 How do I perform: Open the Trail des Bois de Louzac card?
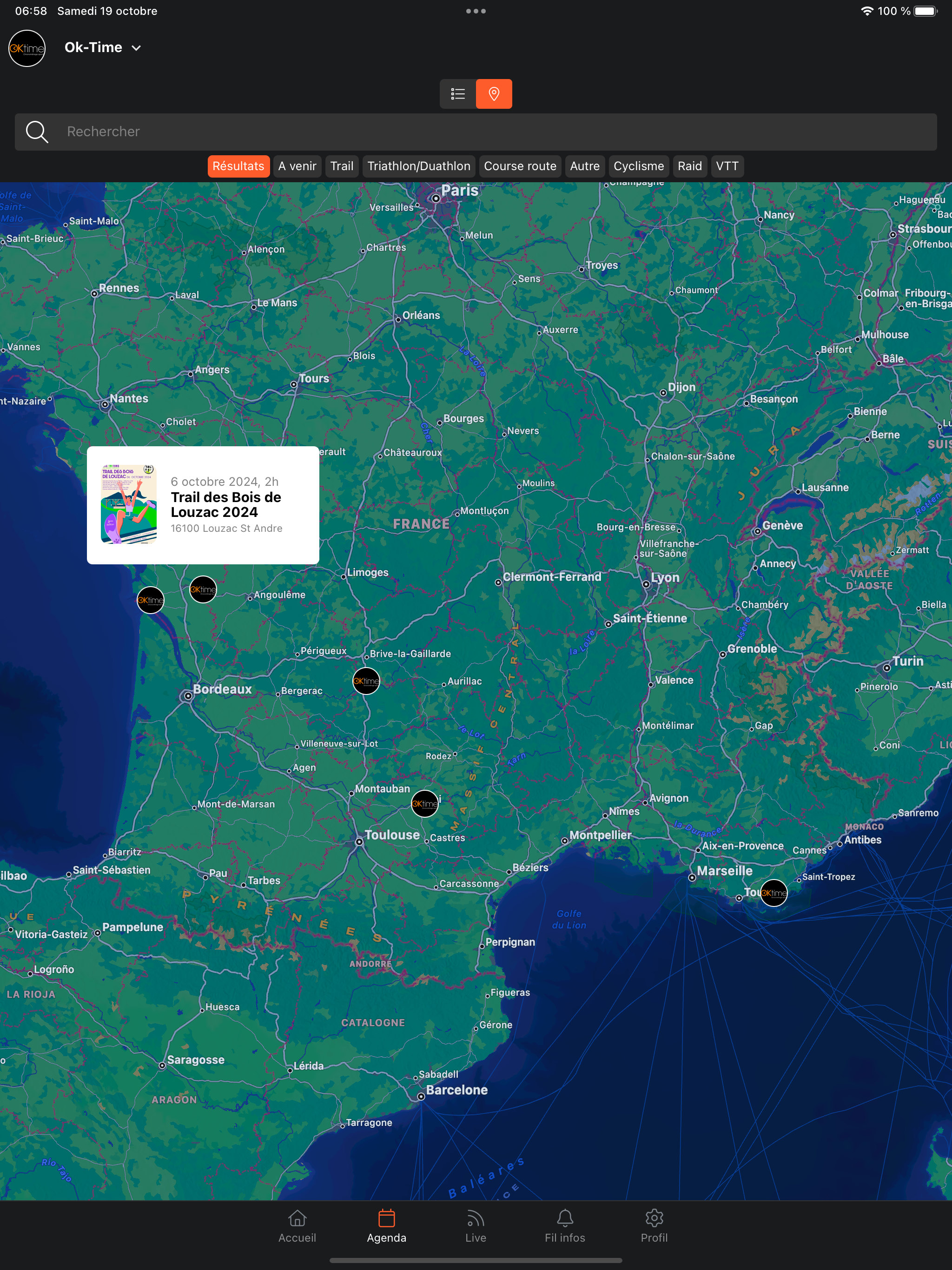[203, 505]
